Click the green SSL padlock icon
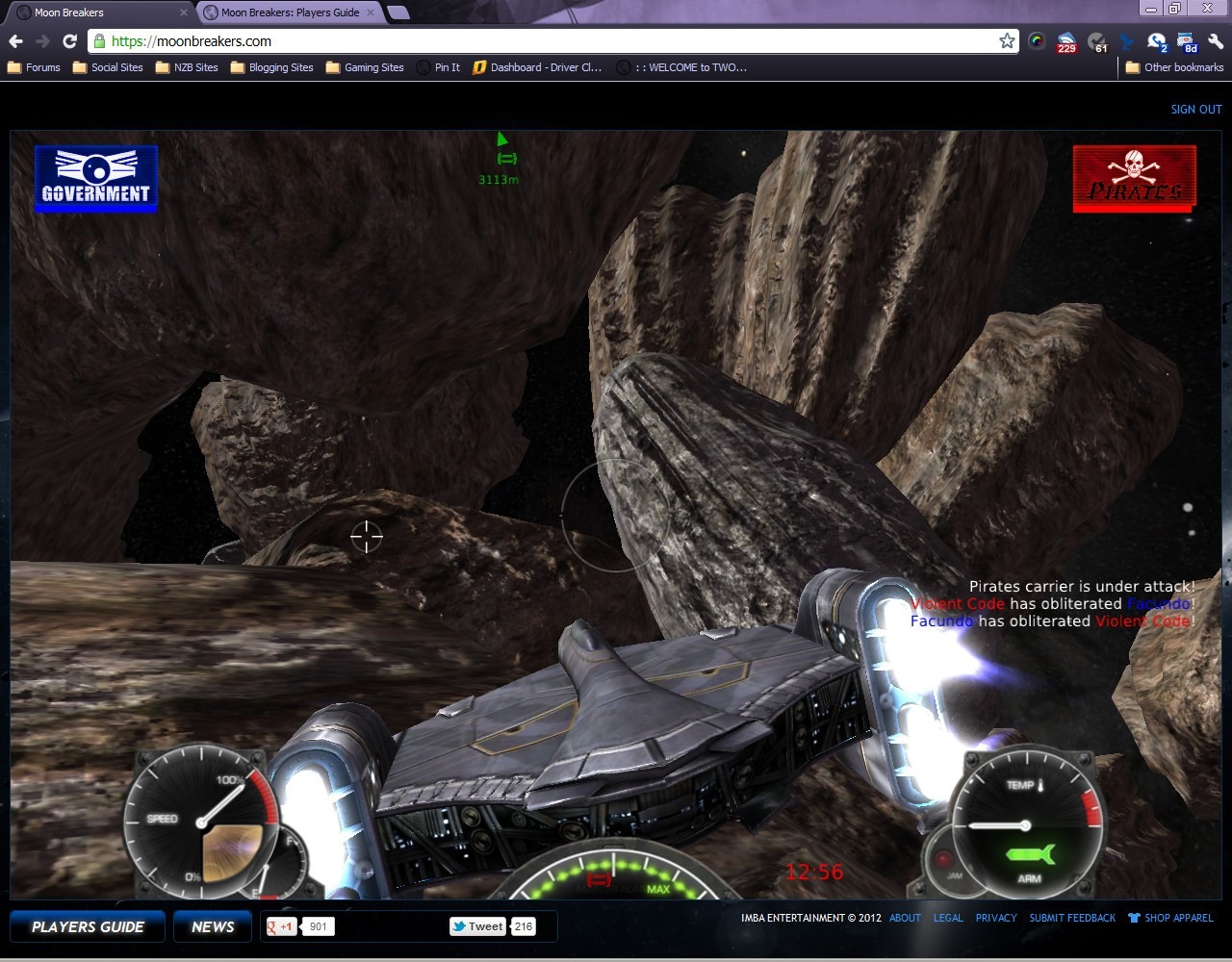The height and width of the screenshot is (962, 1232). click(x=100, y=41)
